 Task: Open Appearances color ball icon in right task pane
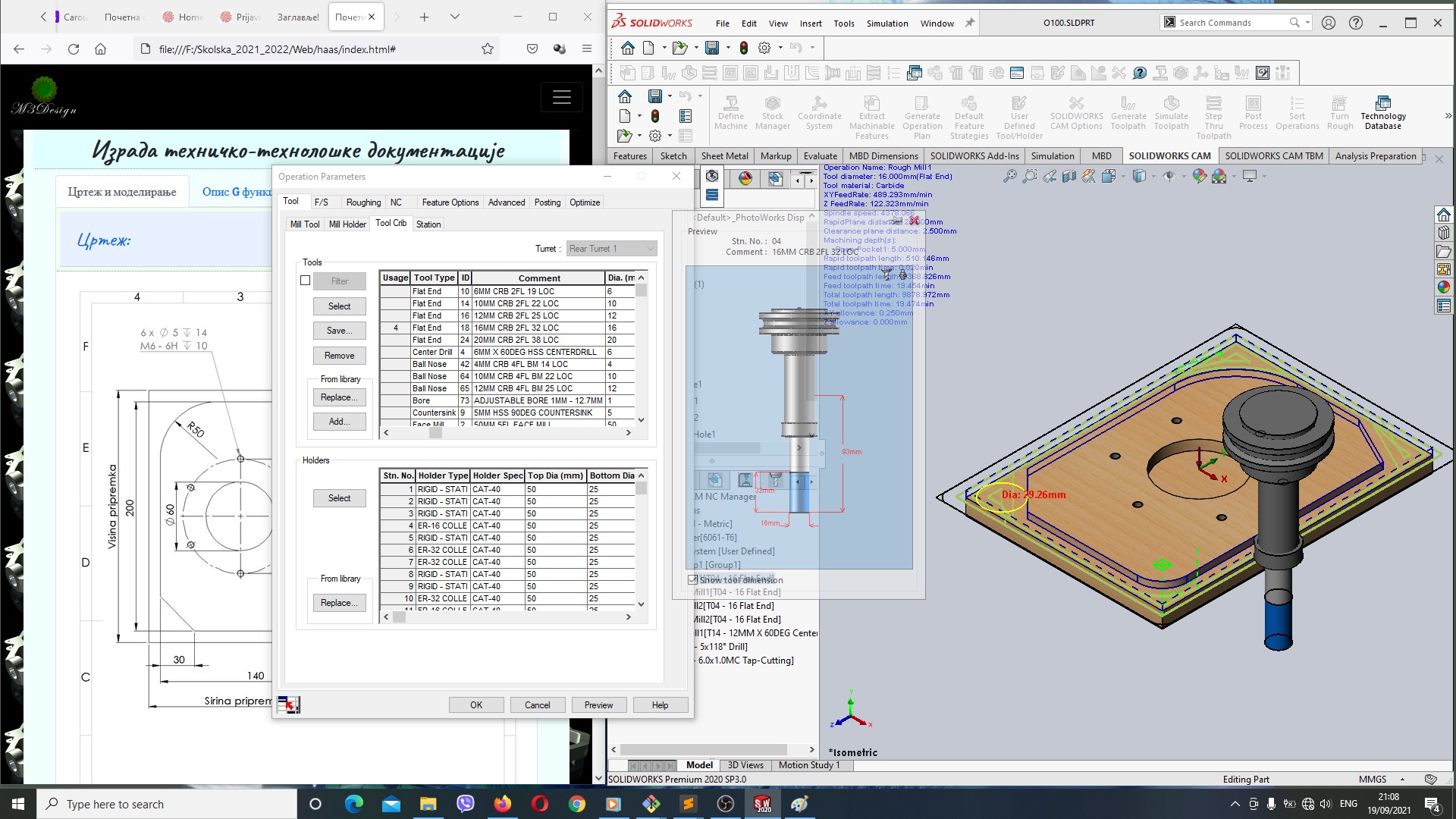[x=1443, y=287]
